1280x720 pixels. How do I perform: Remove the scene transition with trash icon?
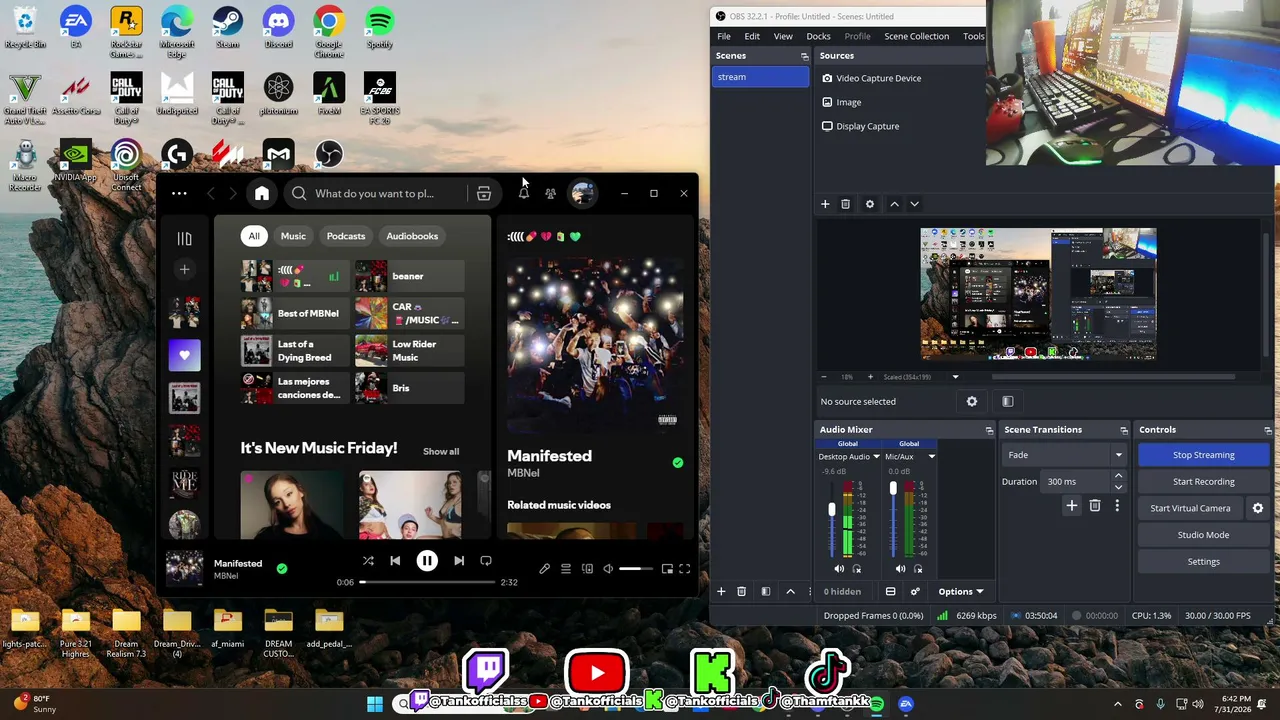tap(1095, 506)
